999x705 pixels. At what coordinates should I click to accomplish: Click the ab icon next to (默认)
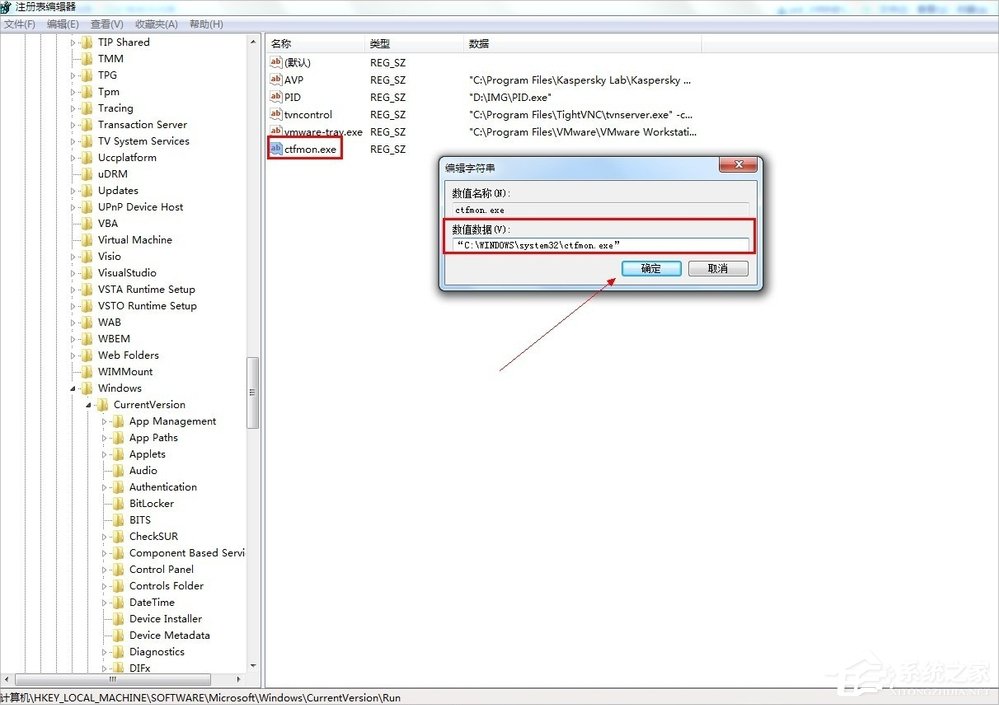[278, 62]
